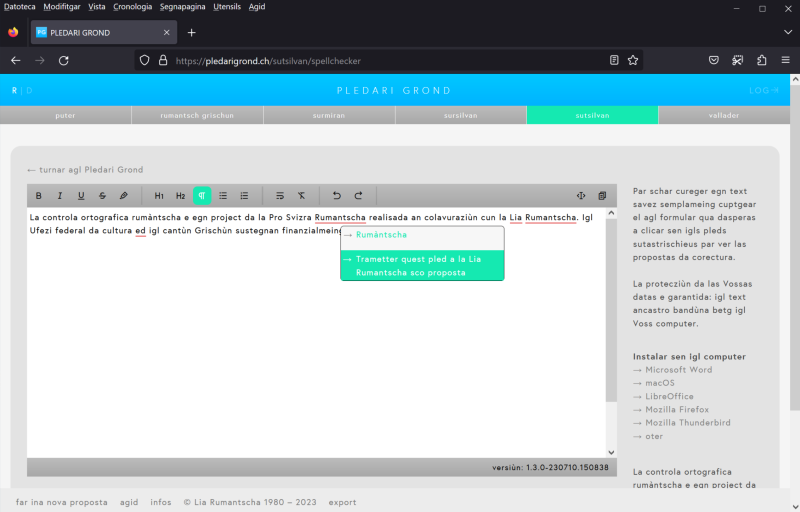The height and width of the screenshot is (512, 800).
Task: Toggle the active paragraph format button
Action: pyautogui.click(x=202, y=196)
